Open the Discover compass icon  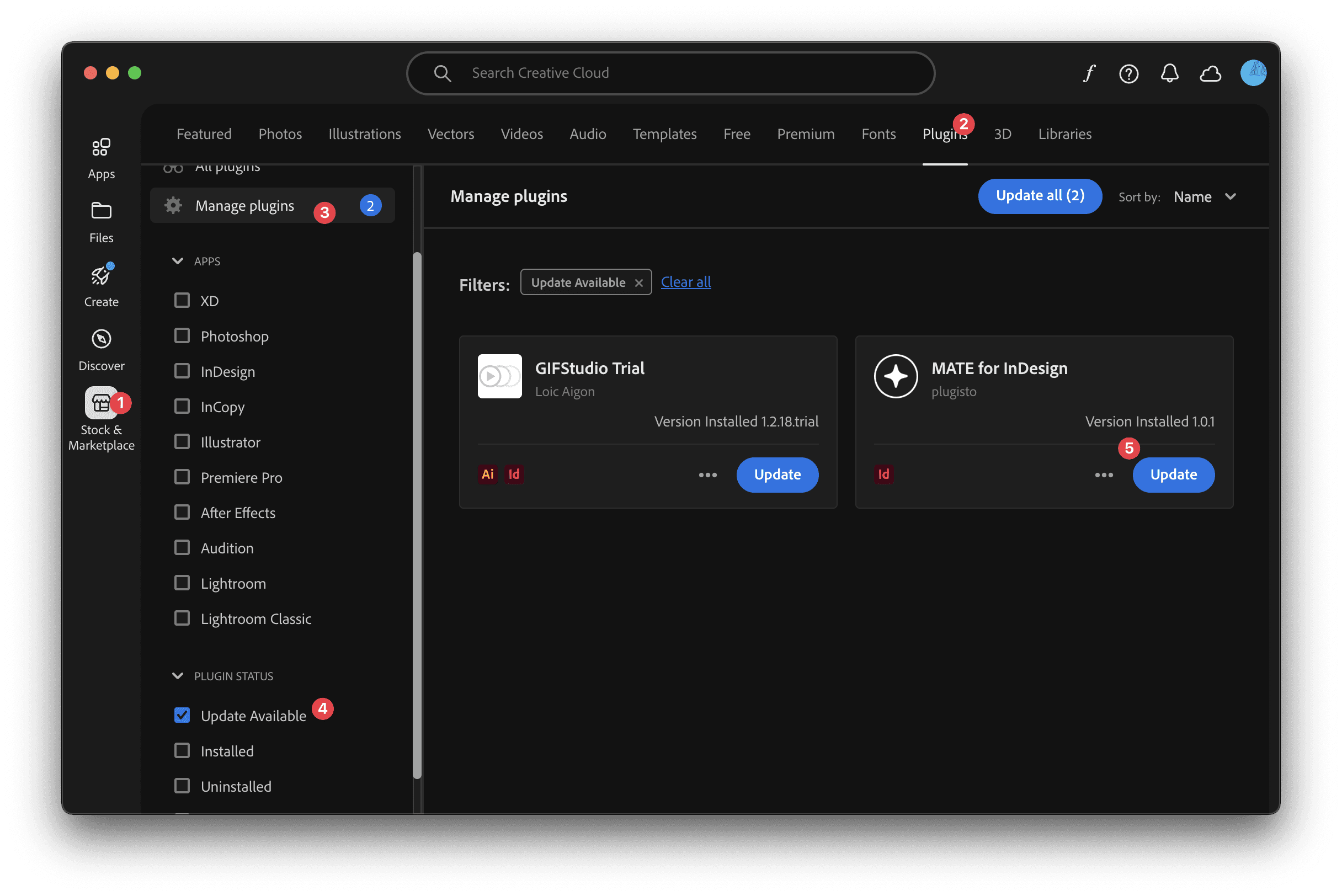pos(101,339)
